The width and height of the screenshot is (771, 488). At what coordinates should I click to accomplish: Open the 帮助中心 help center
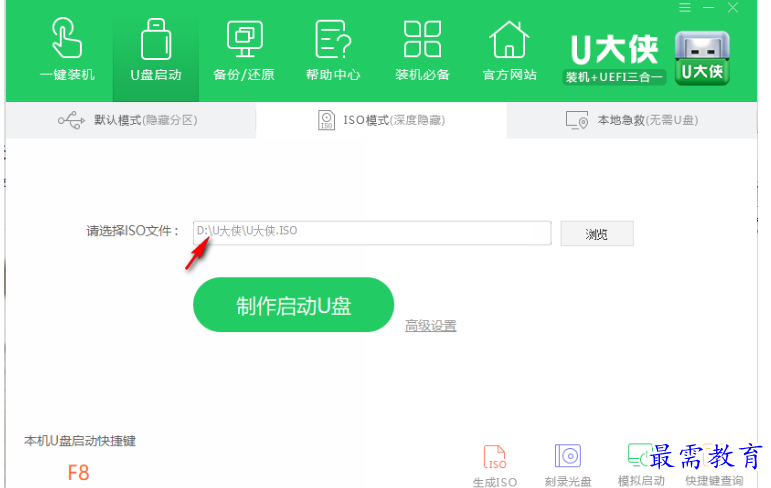click(x=333, y=51)
